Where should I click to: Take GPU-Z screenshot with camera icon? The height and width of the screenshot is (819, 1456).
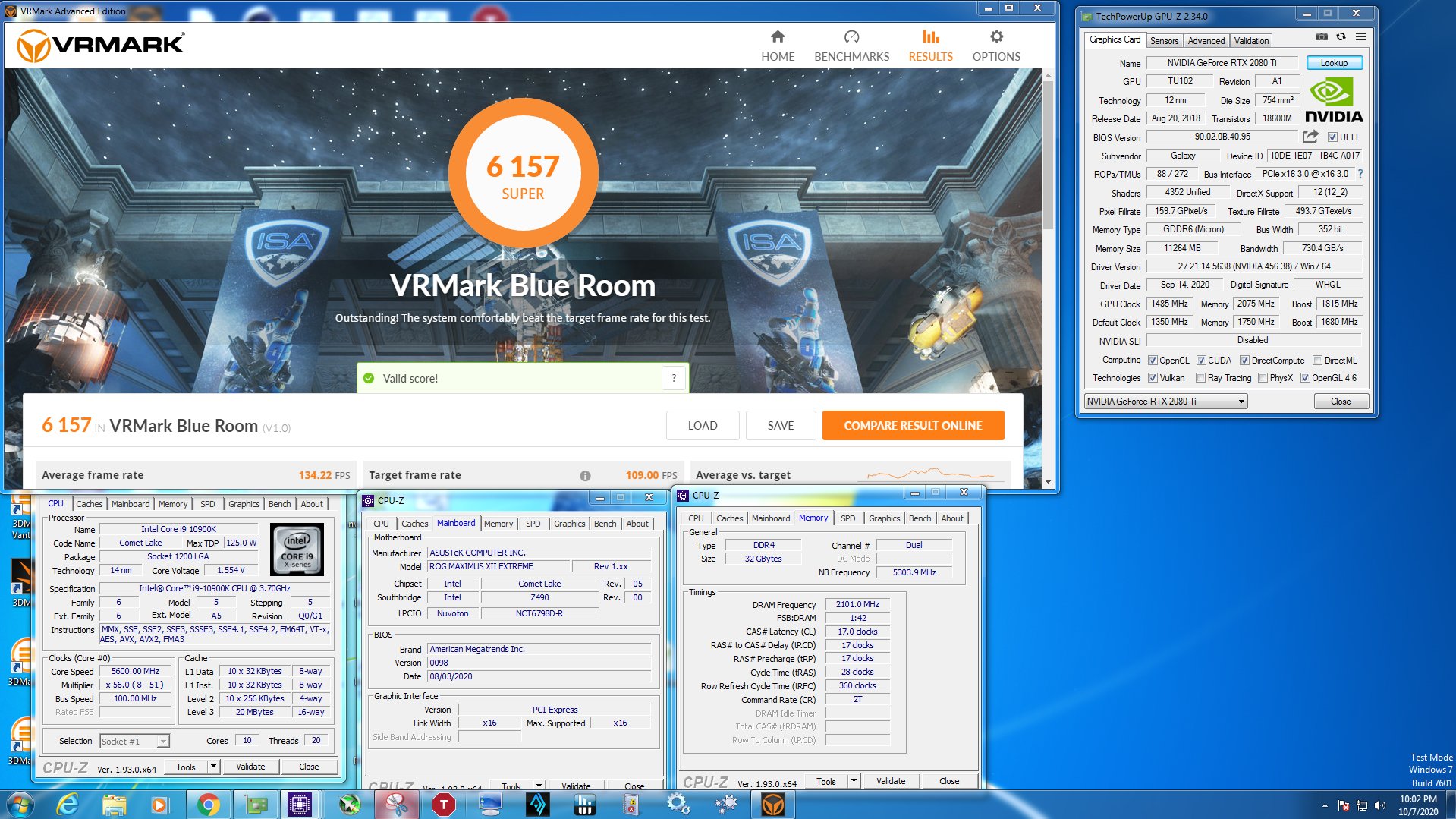click(1322, 36)
